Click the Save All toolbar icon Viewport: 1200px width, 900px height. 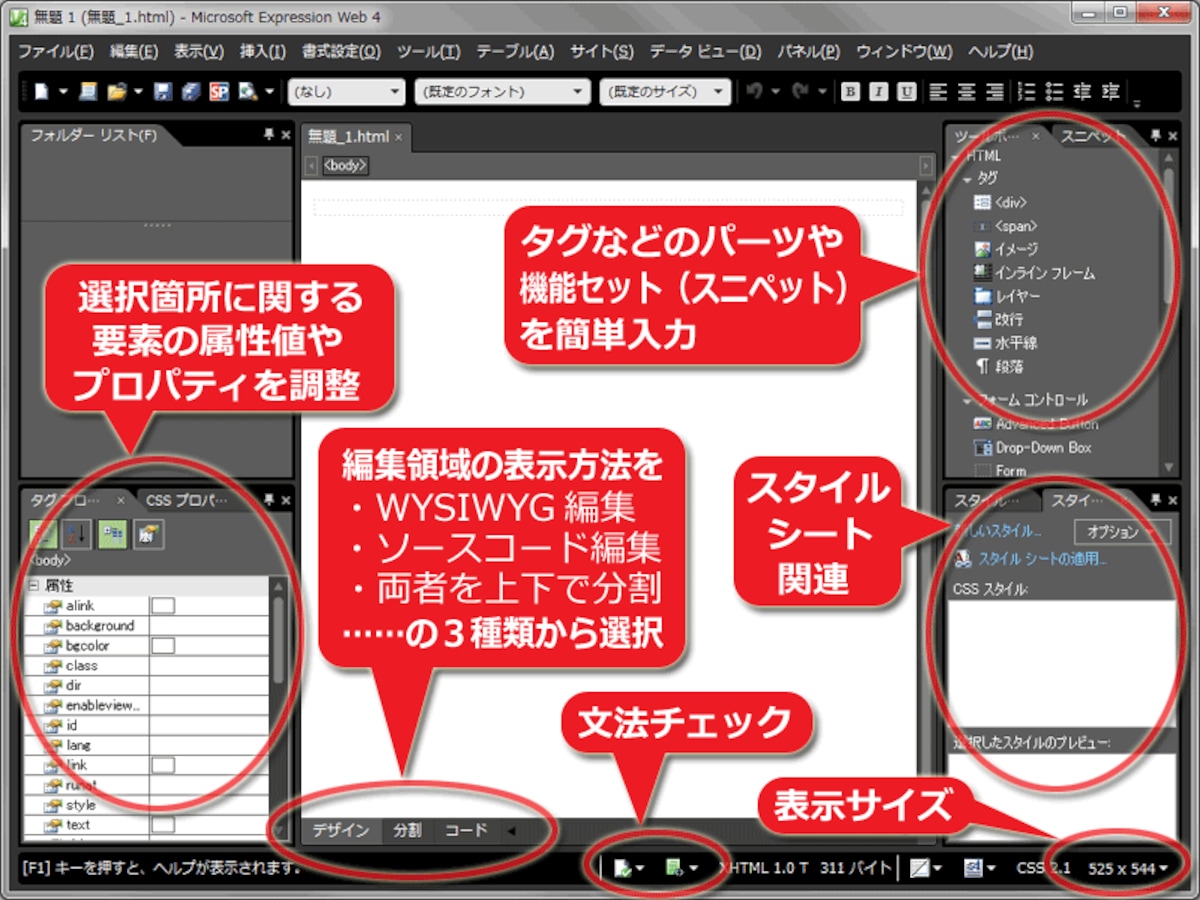click(191, 92)
